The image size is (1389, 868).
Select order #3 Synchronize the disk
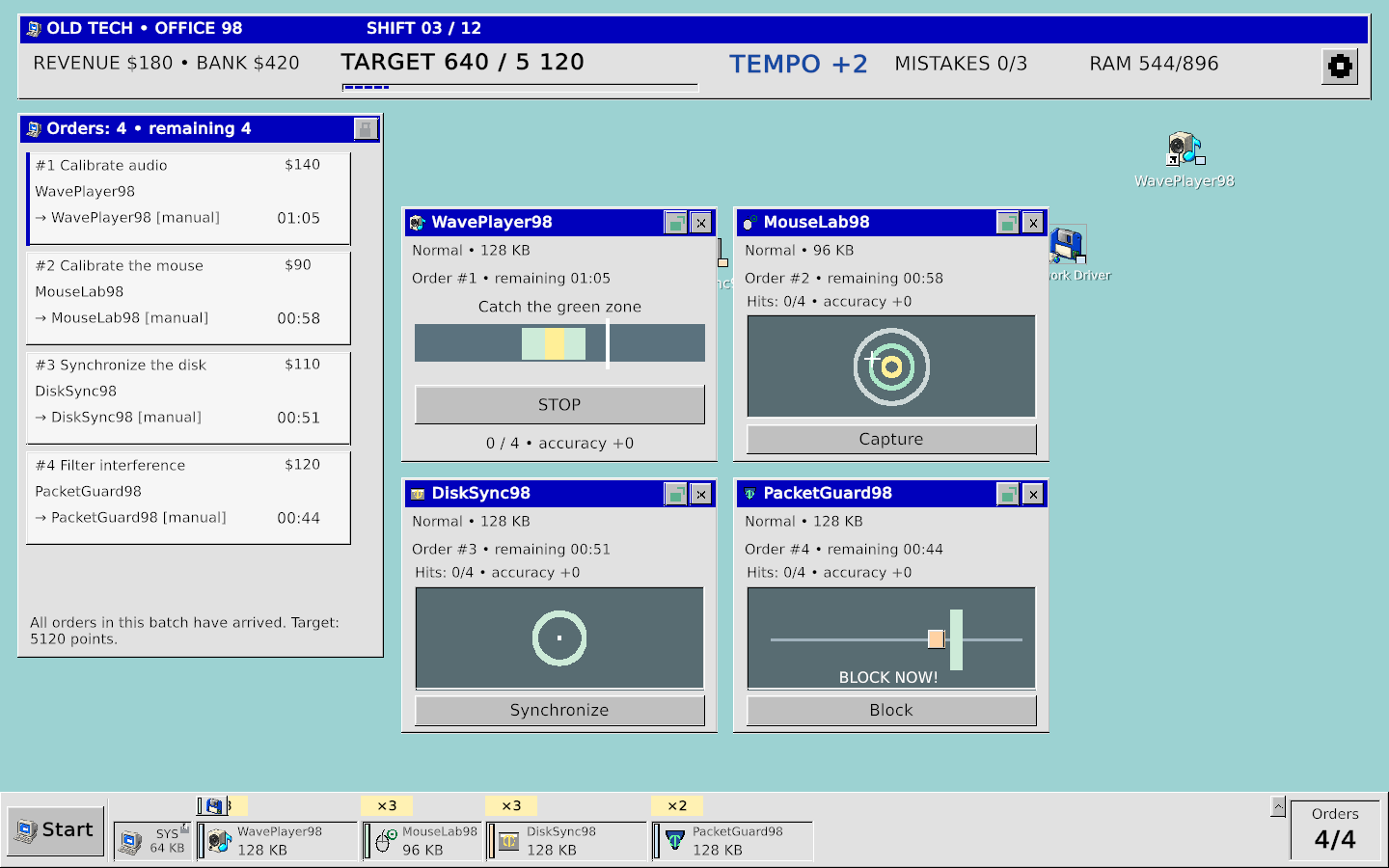coord(188,397)
